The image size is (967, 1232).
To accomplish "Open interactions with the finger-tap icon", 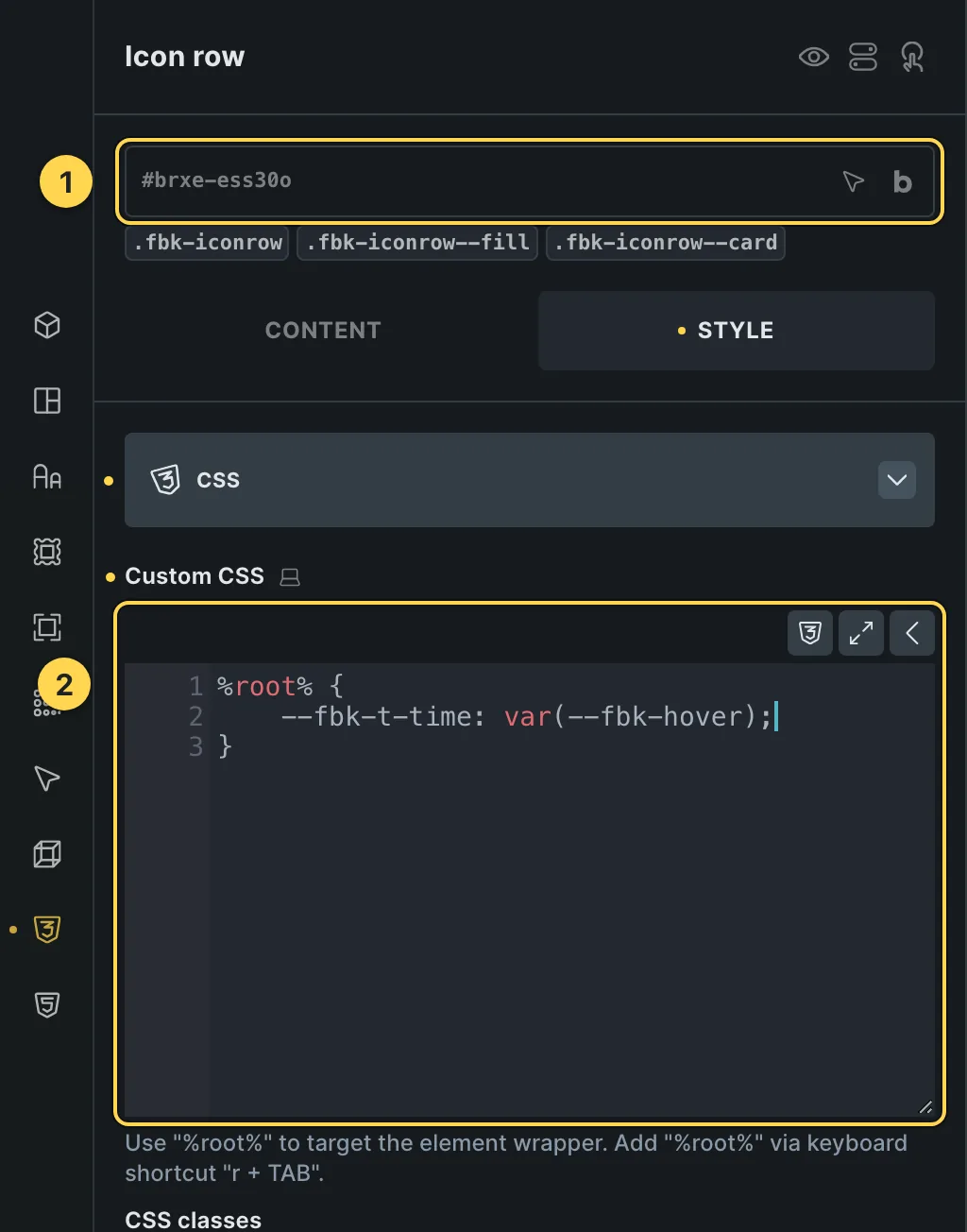I will click(912, 57).
